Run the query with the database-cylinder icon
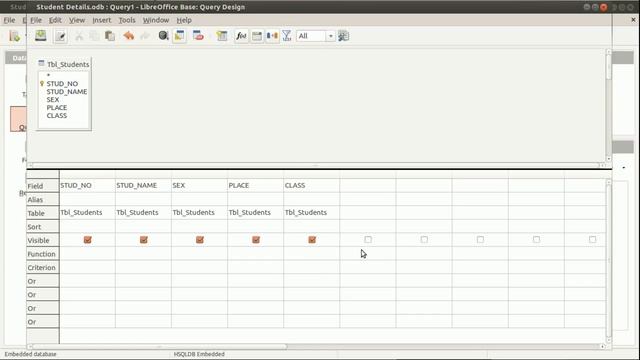Screen dimensions: 640x360 coord(164,36)
